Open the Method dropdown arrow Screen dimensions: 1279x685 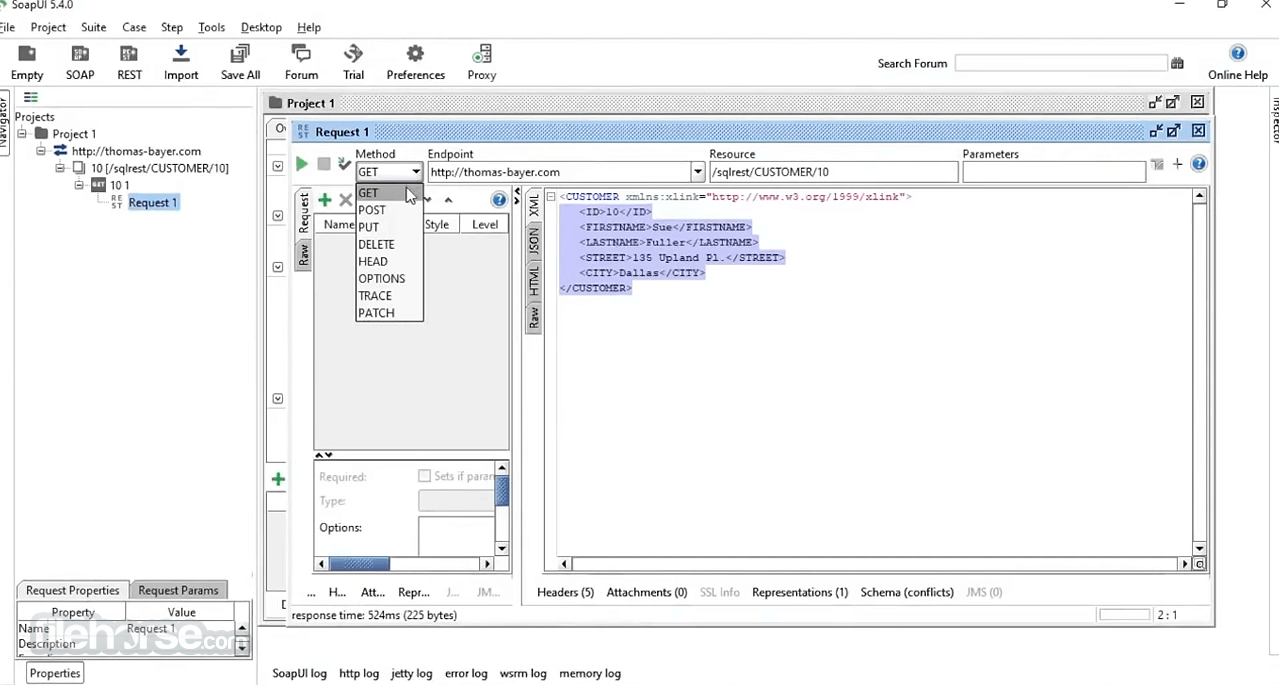pos(416,172)
